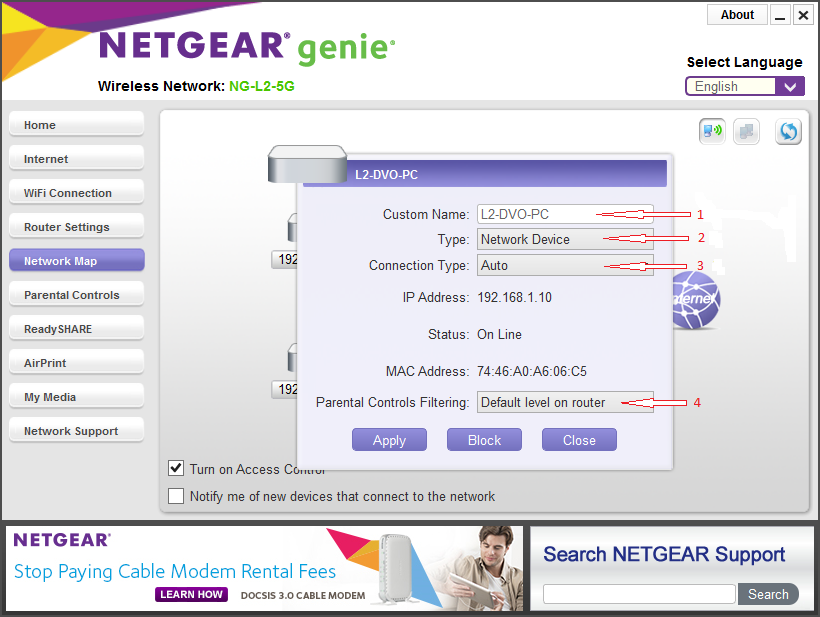820x617 pixels.
Task: Go to Router Settings in the sidebar
Action: click(77, 227)
